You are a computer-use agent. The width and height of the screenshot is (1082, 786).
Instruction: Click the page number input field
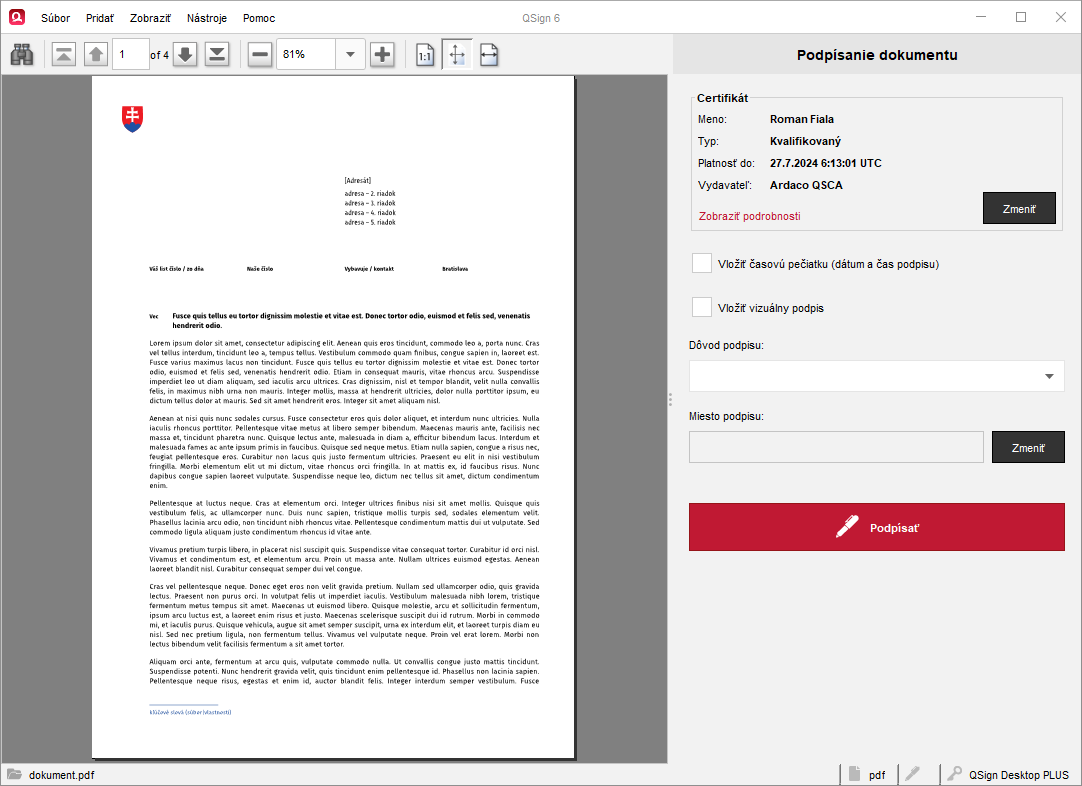click(x=130, y=55)
